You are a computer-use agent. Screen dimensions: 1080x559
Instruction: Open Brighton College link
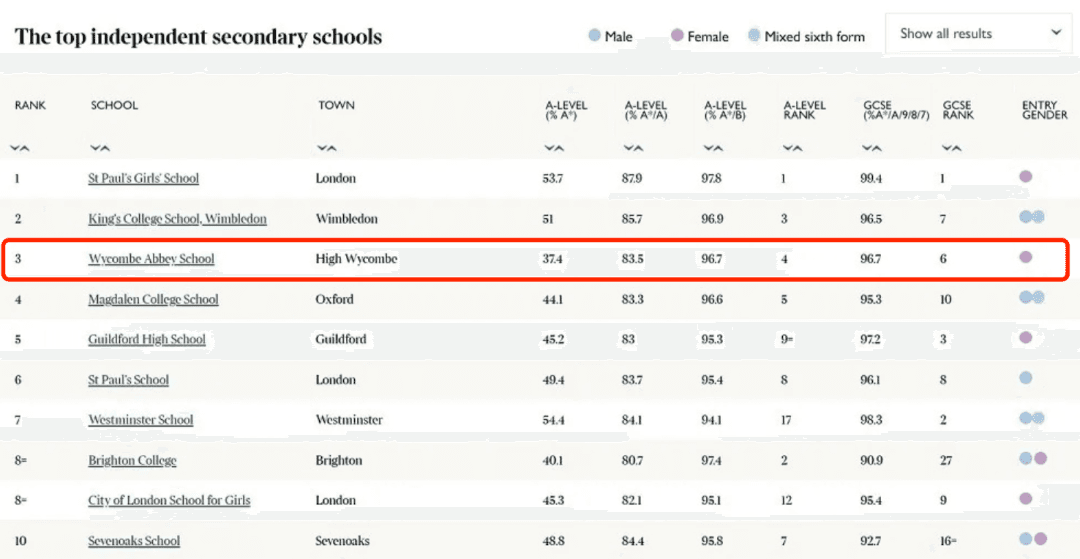132,461
